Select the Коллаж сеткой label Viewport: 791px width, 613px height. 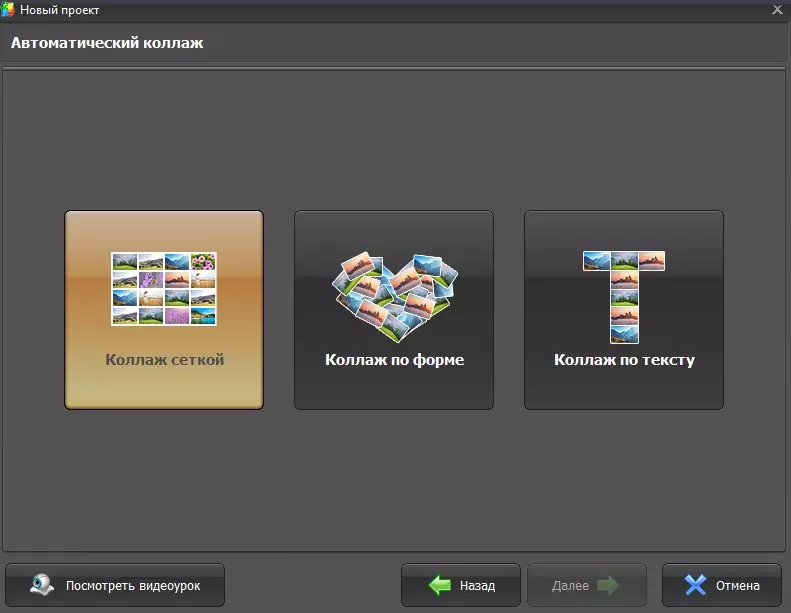[x=164, y=360]
